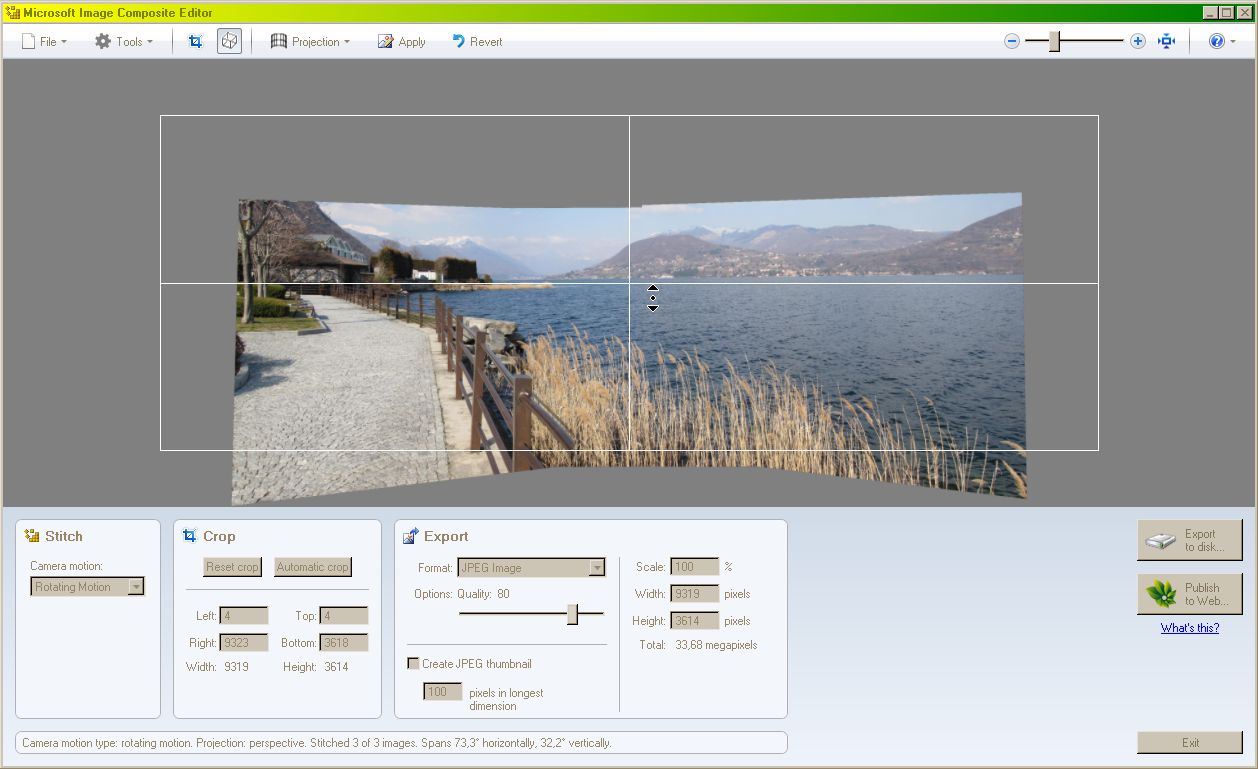Click the Publish to Web leaf icon
1258x769 pixels.
(1162, 594)
